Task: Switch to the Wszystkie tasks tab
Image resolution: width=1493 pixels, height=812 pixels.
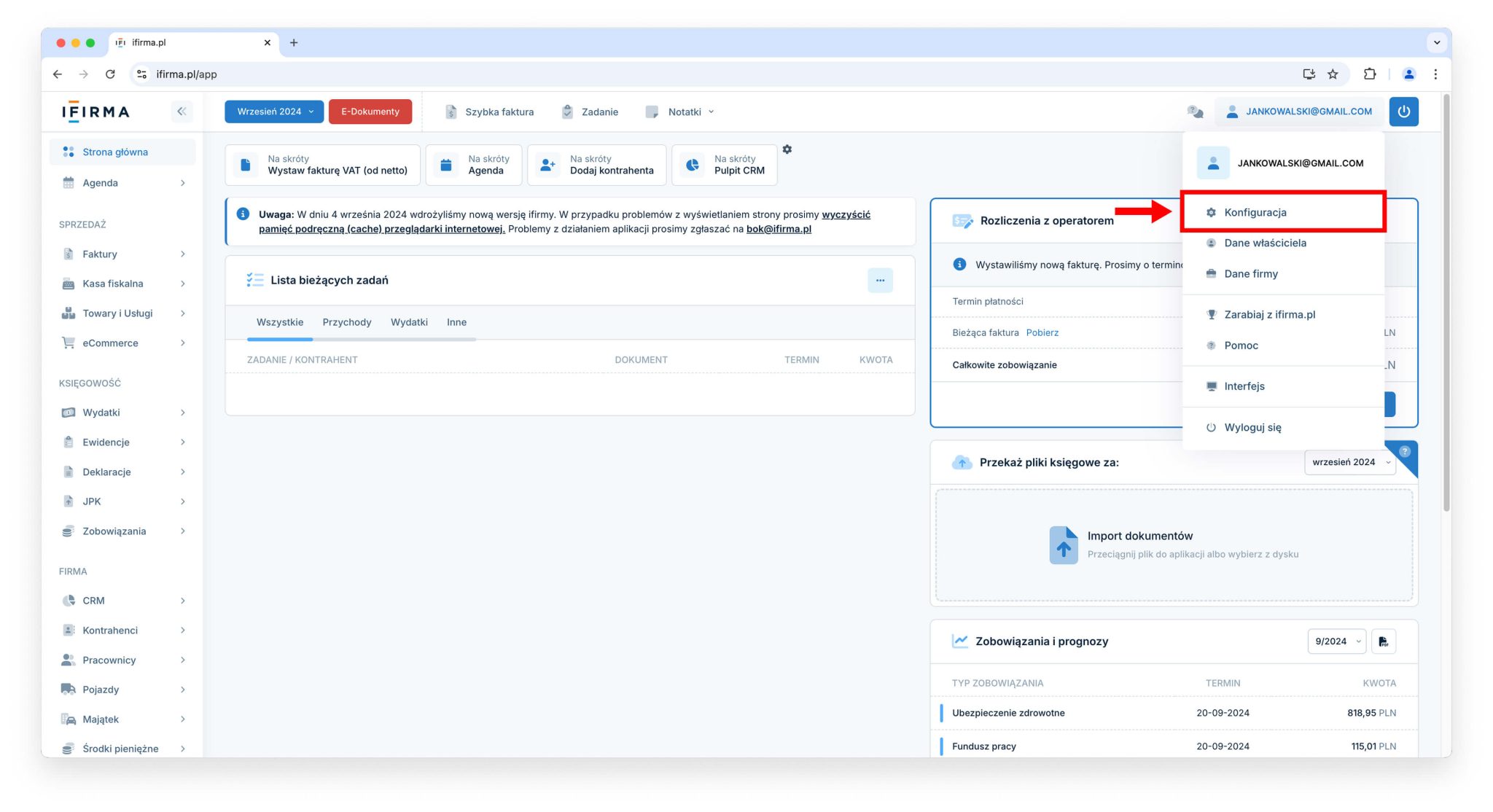Action: click(x=280, y=322)
